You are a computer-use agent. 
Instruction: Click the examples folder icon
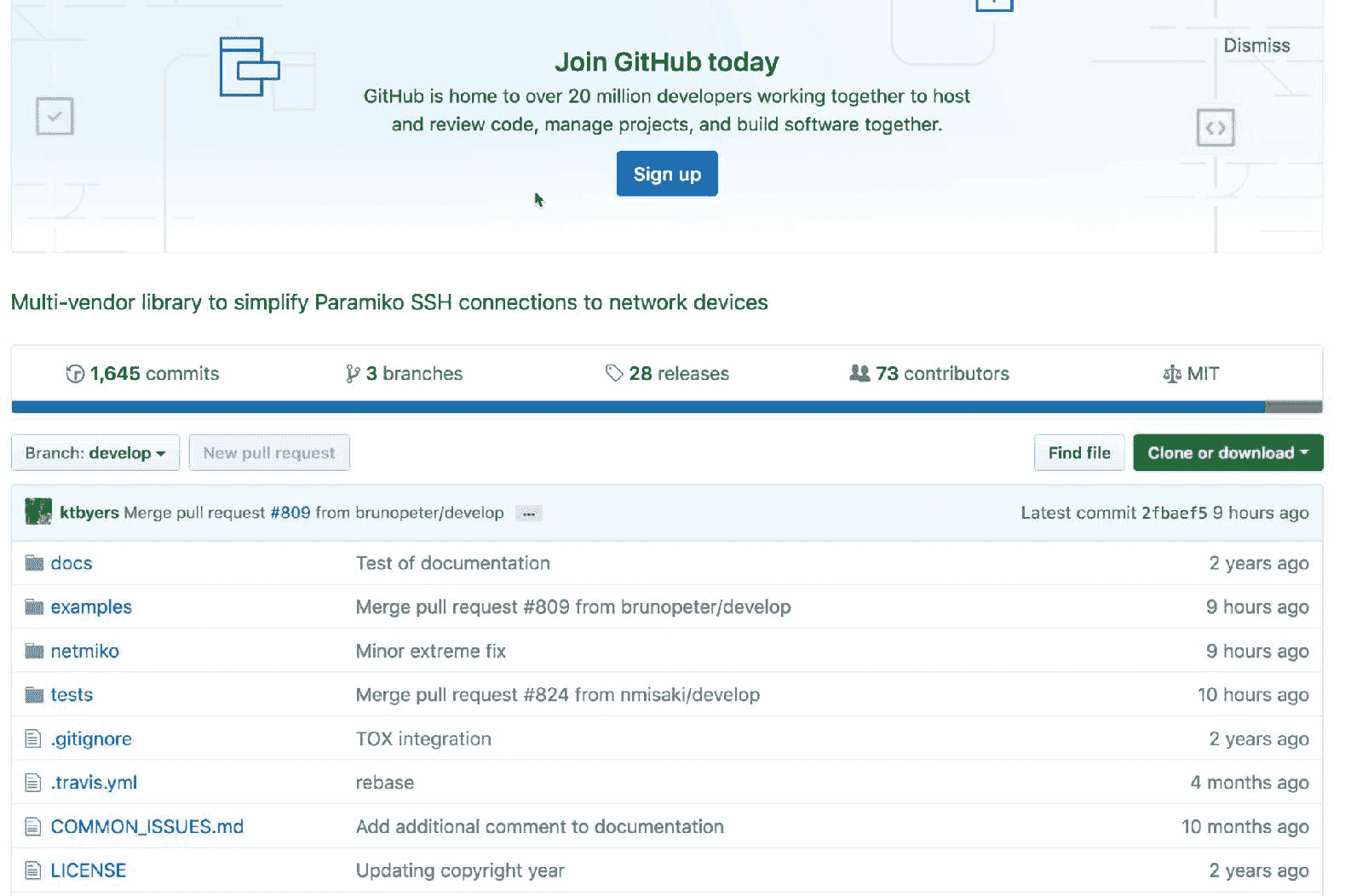click(34, 607)
